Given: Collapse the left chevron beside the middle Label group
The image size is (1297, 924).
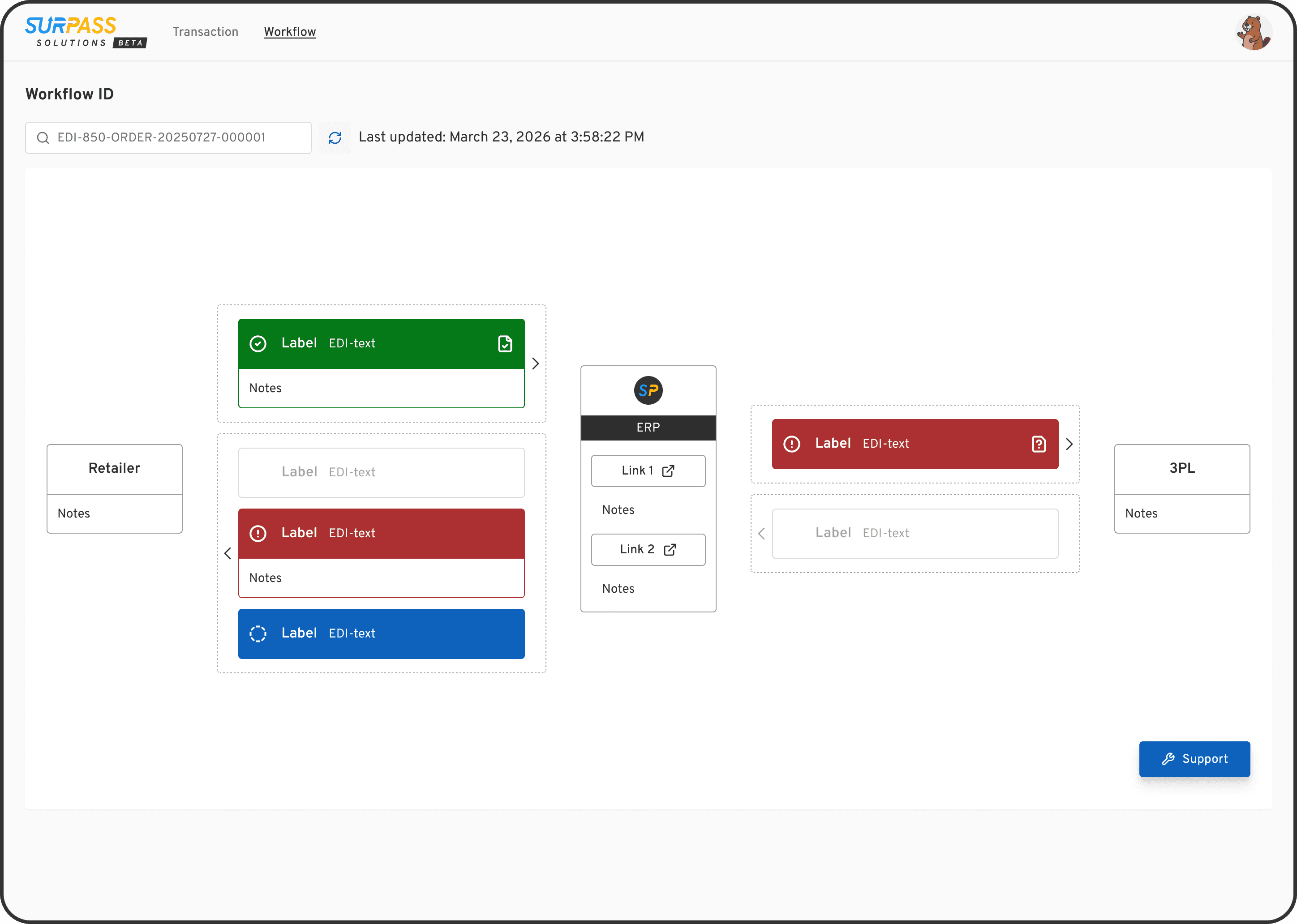Looking at the screenshot, I should point(228,552).
